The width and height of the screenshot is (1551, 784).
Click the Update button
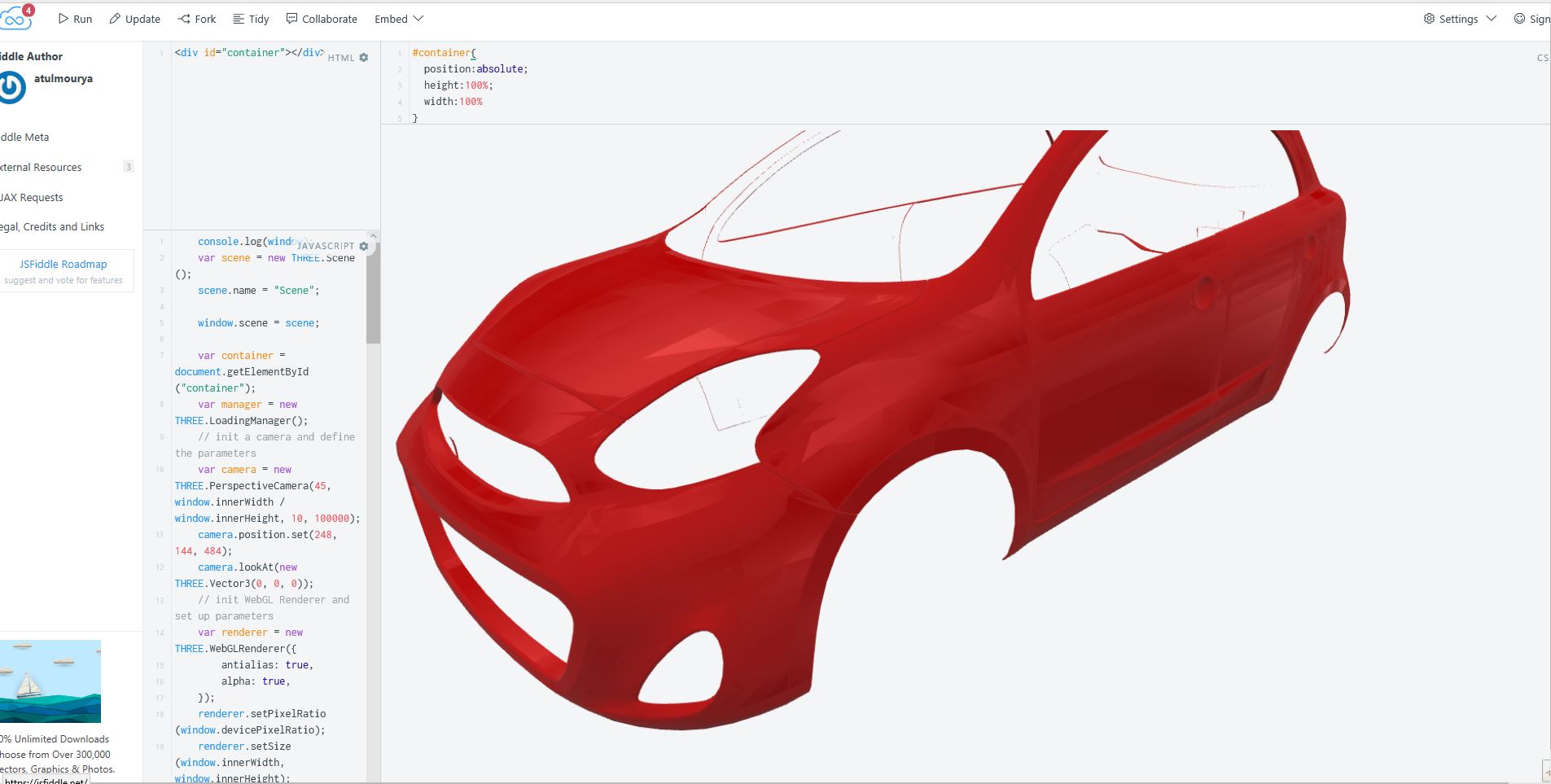coord(135,19)
